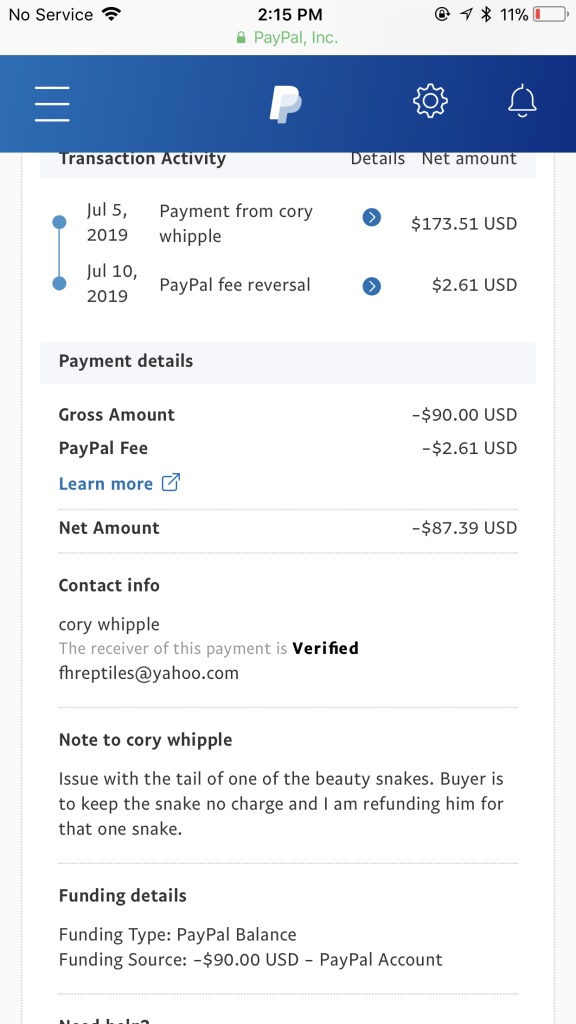This screenshot has width=576, height=1024.
Task: Tap the battery indicator in status bar
Action: [551, 14]
